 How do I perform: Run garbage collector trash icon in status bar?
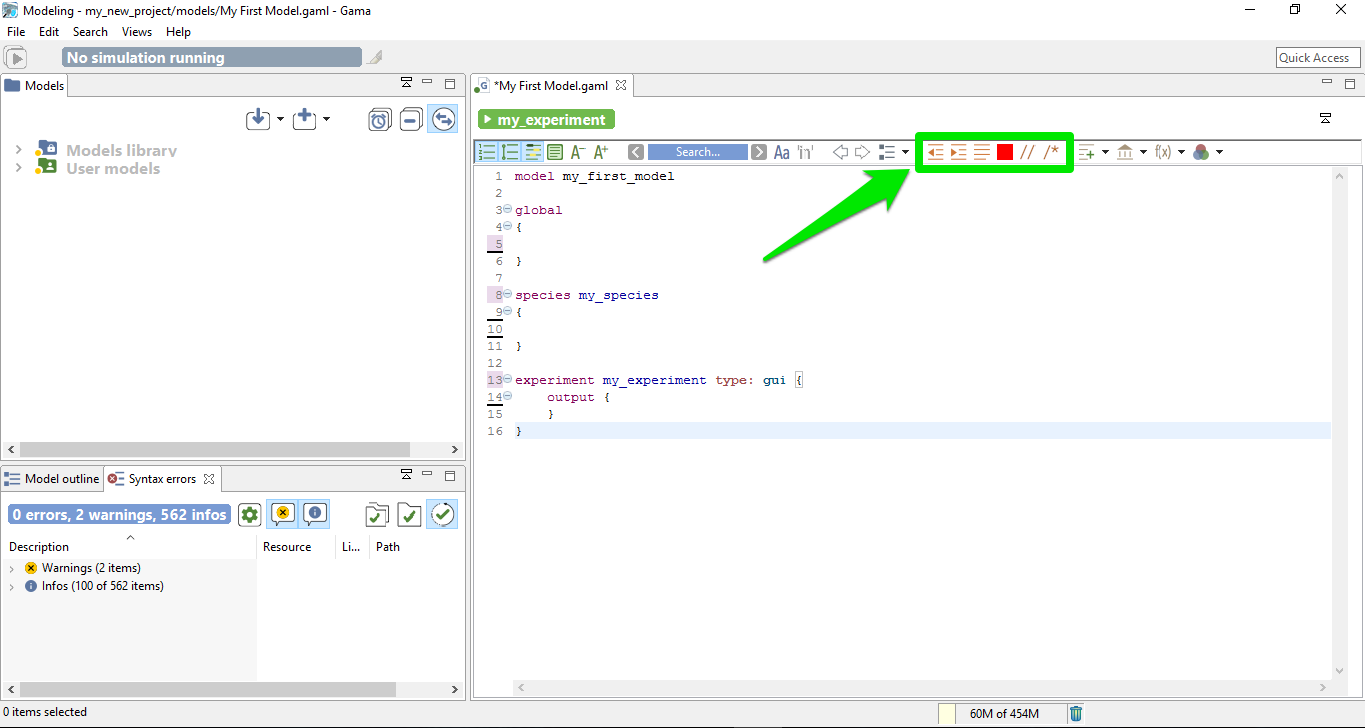tap(1076, 714)
